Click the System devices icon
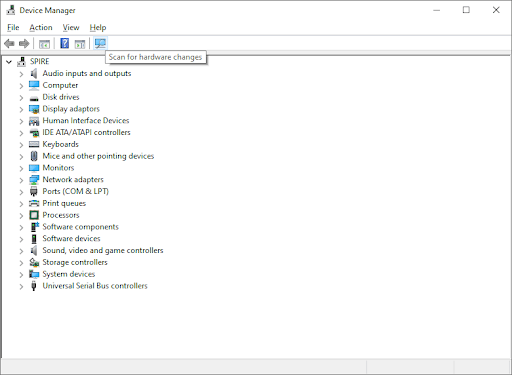 (34, 274)
